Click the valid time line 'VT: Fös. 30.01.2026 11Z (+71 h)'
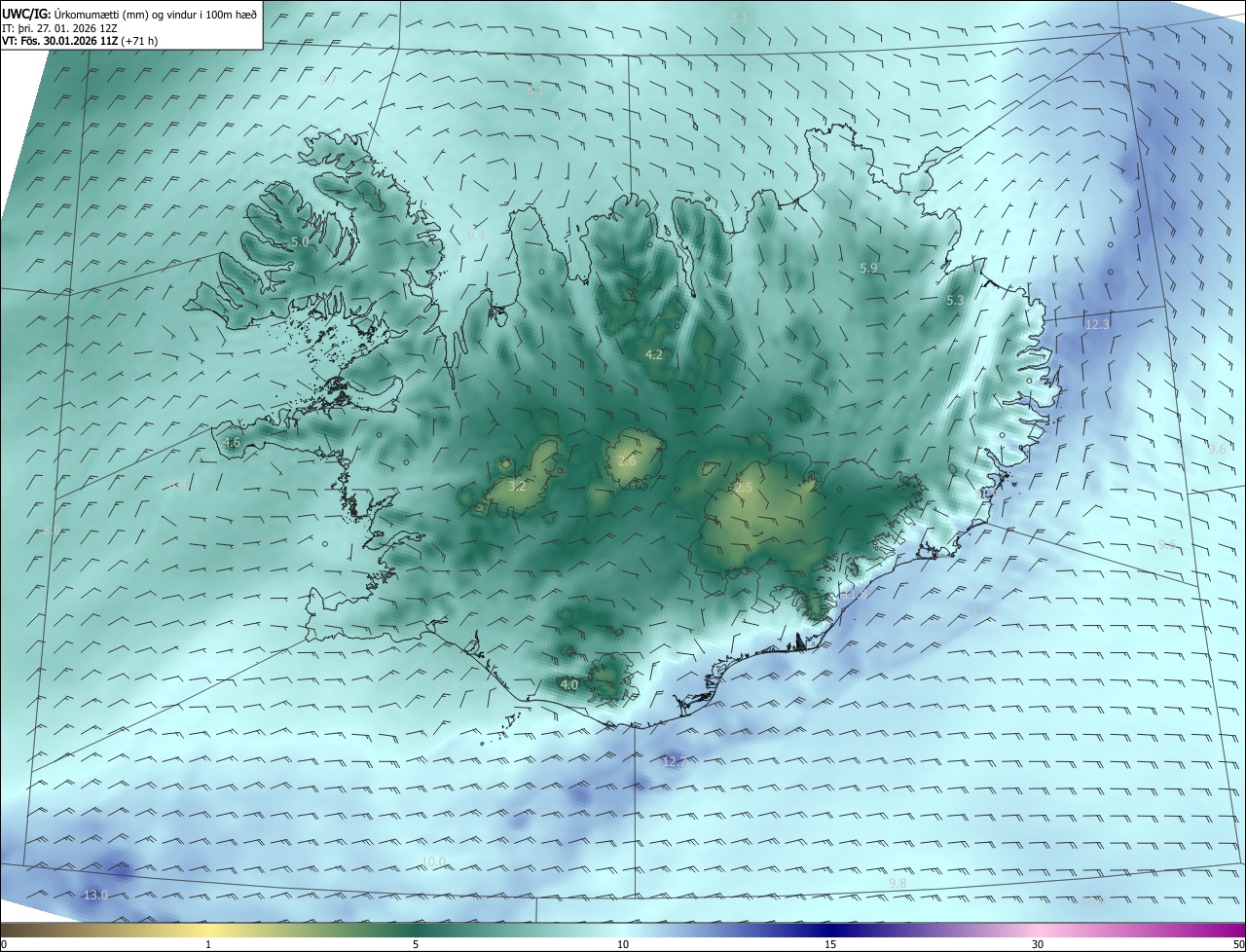This screenshot has width=1246, height=952. pos(80,41)
